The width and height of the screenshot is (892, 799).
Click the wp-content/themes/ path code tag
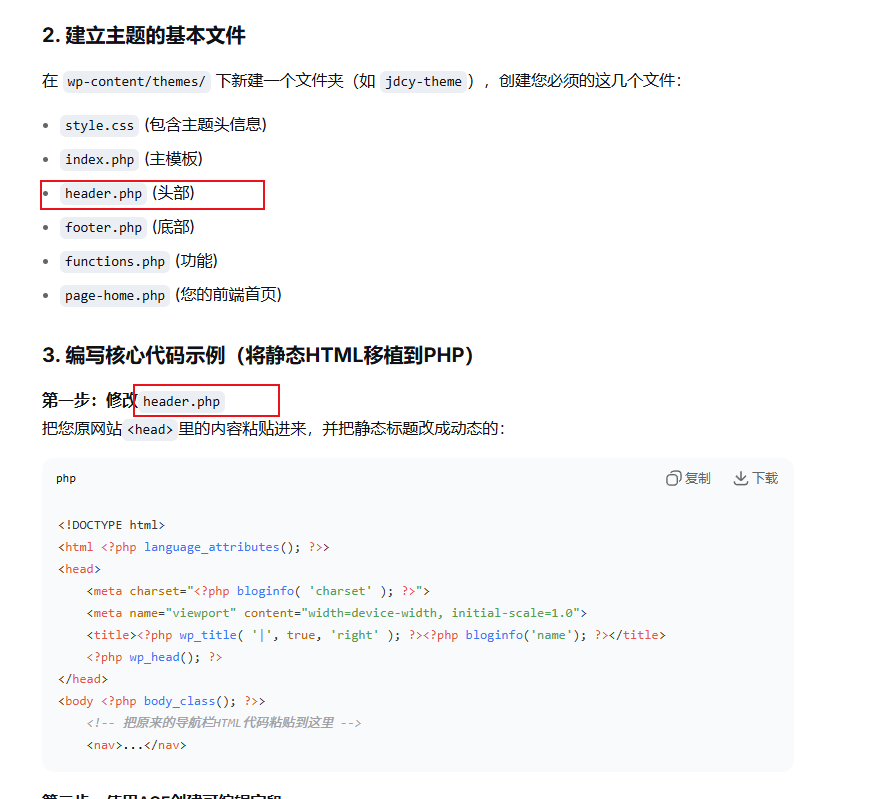click(137, 81)
